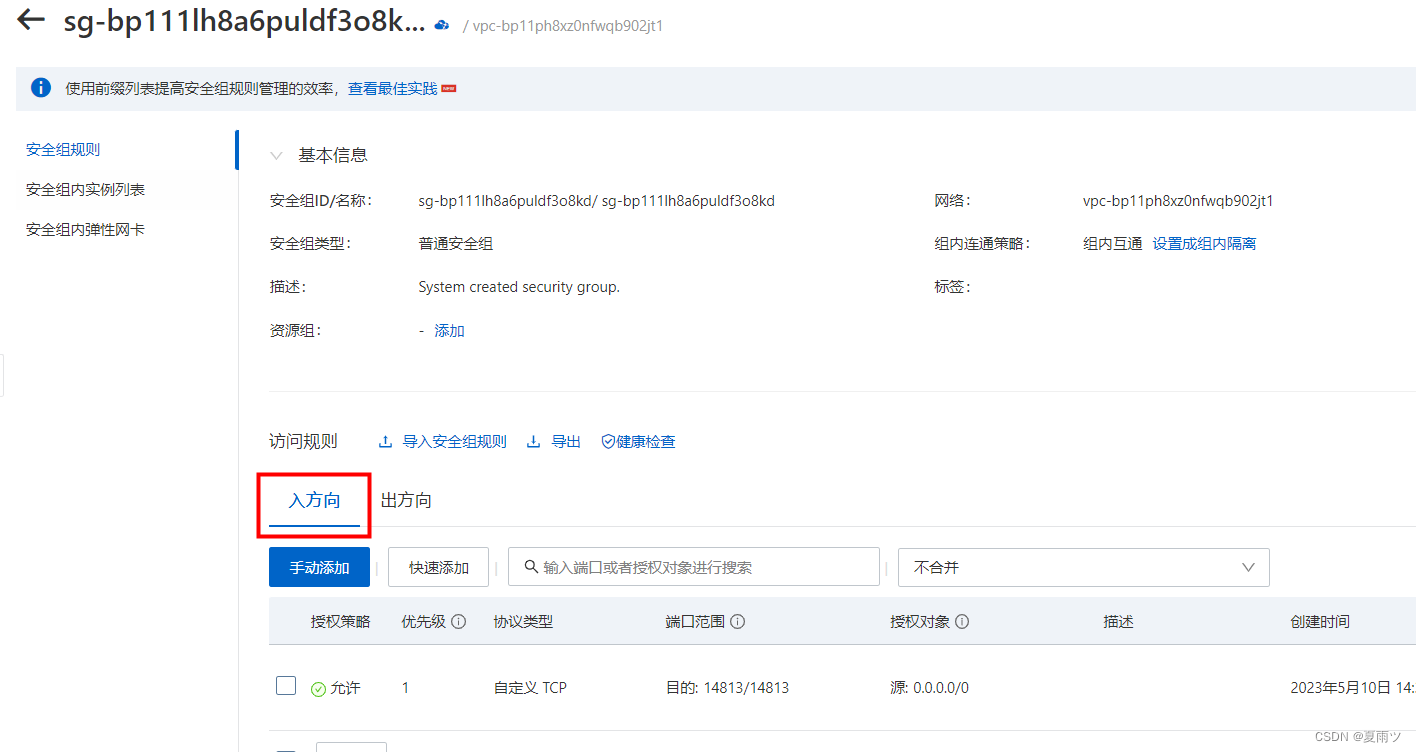The image size is (1416, 752).
Task: Click the blue info icon in banner
Action: point(41,88)
